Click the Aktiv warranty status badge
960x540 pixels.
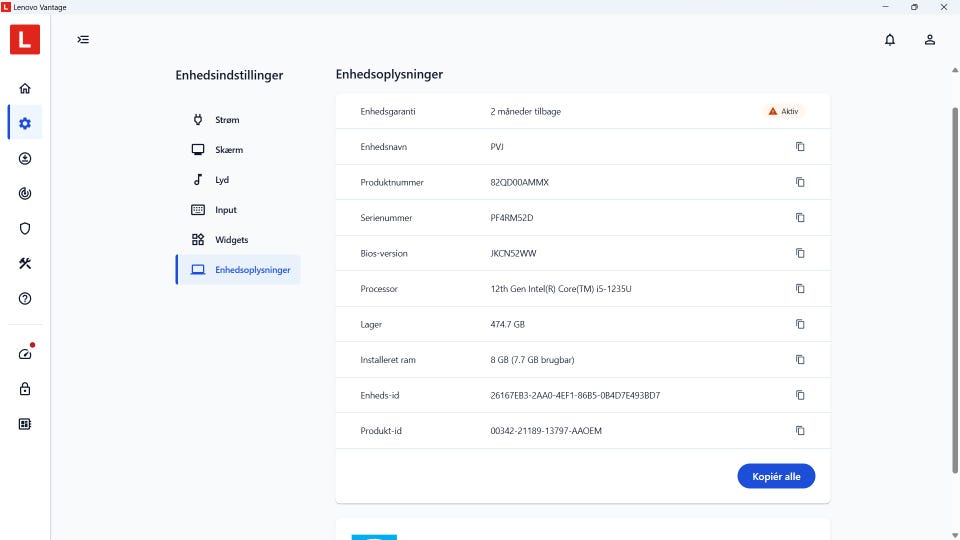click(784, 111)
